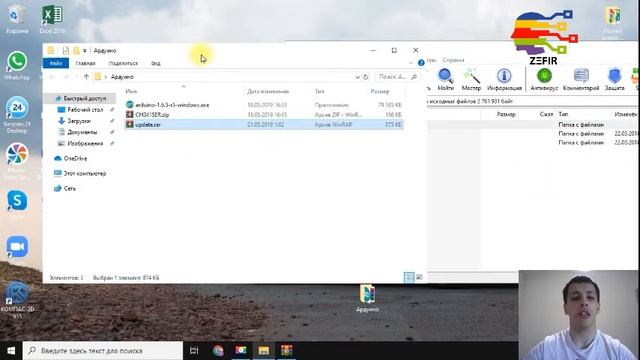Open Chrome from the taskbar
This screenshot has width=640, height=360.
coord(218,351)
